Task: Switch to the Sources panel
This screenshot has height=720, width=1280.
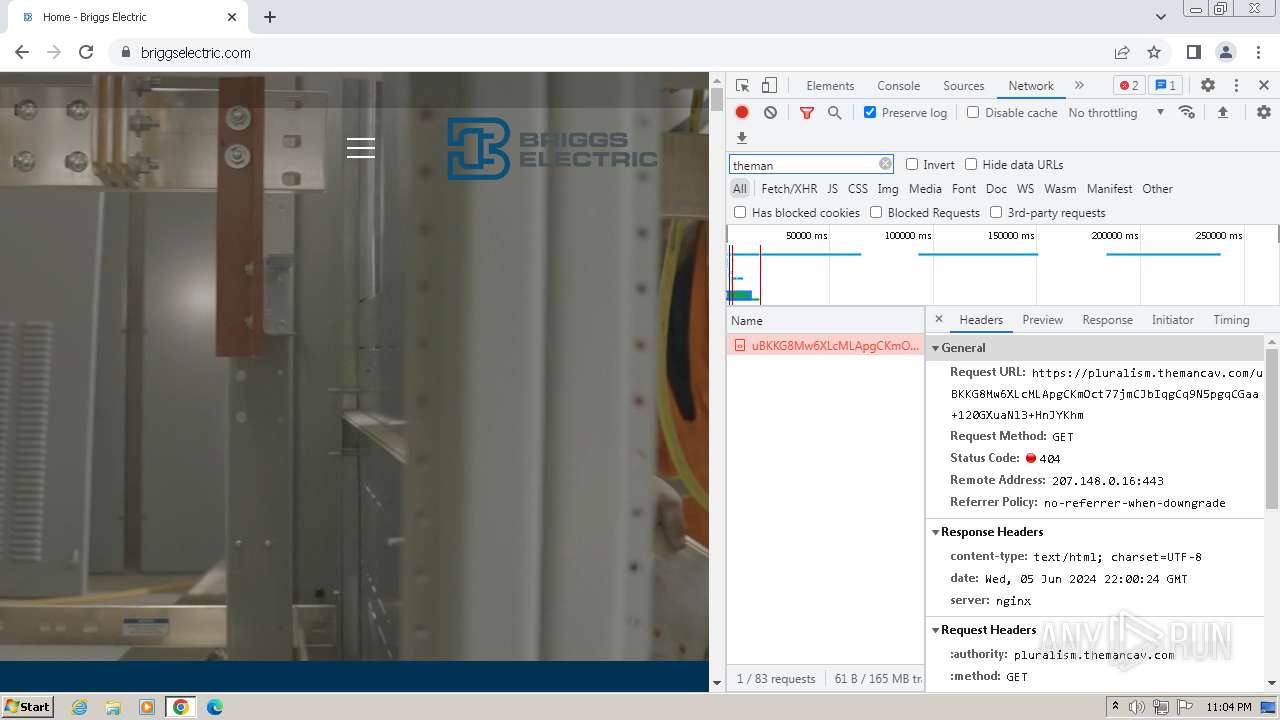Action: (964, 86)
